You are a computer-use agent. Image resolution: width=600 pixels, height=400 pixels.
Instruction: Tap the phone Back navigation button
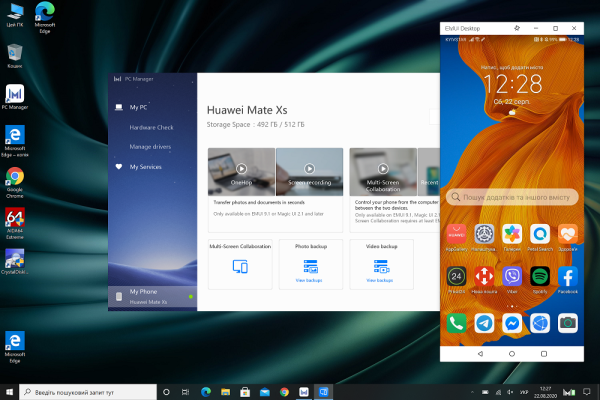coord(483,354)
